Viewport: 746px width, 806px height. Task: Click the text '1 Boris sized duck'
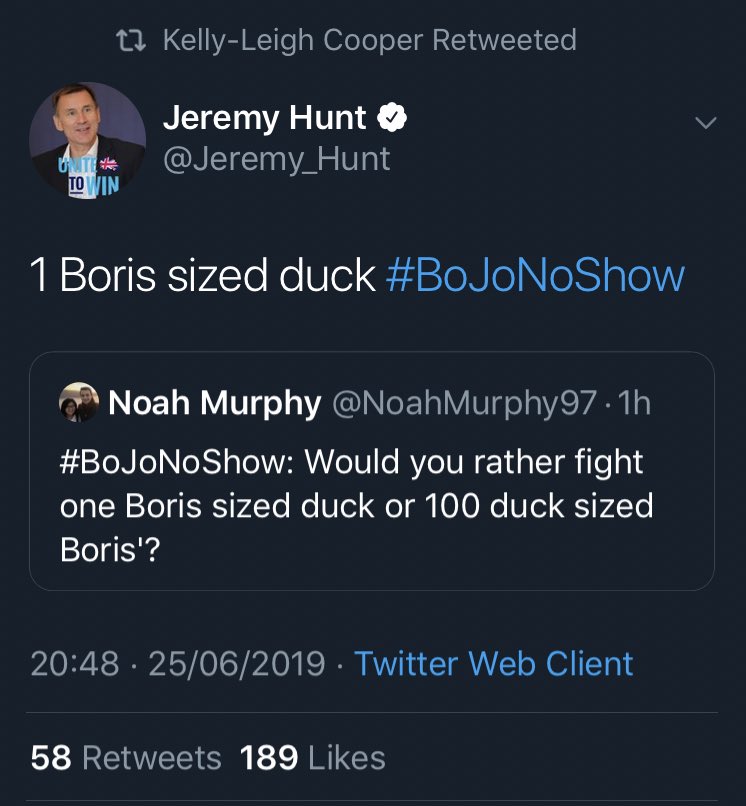[203, 275]
